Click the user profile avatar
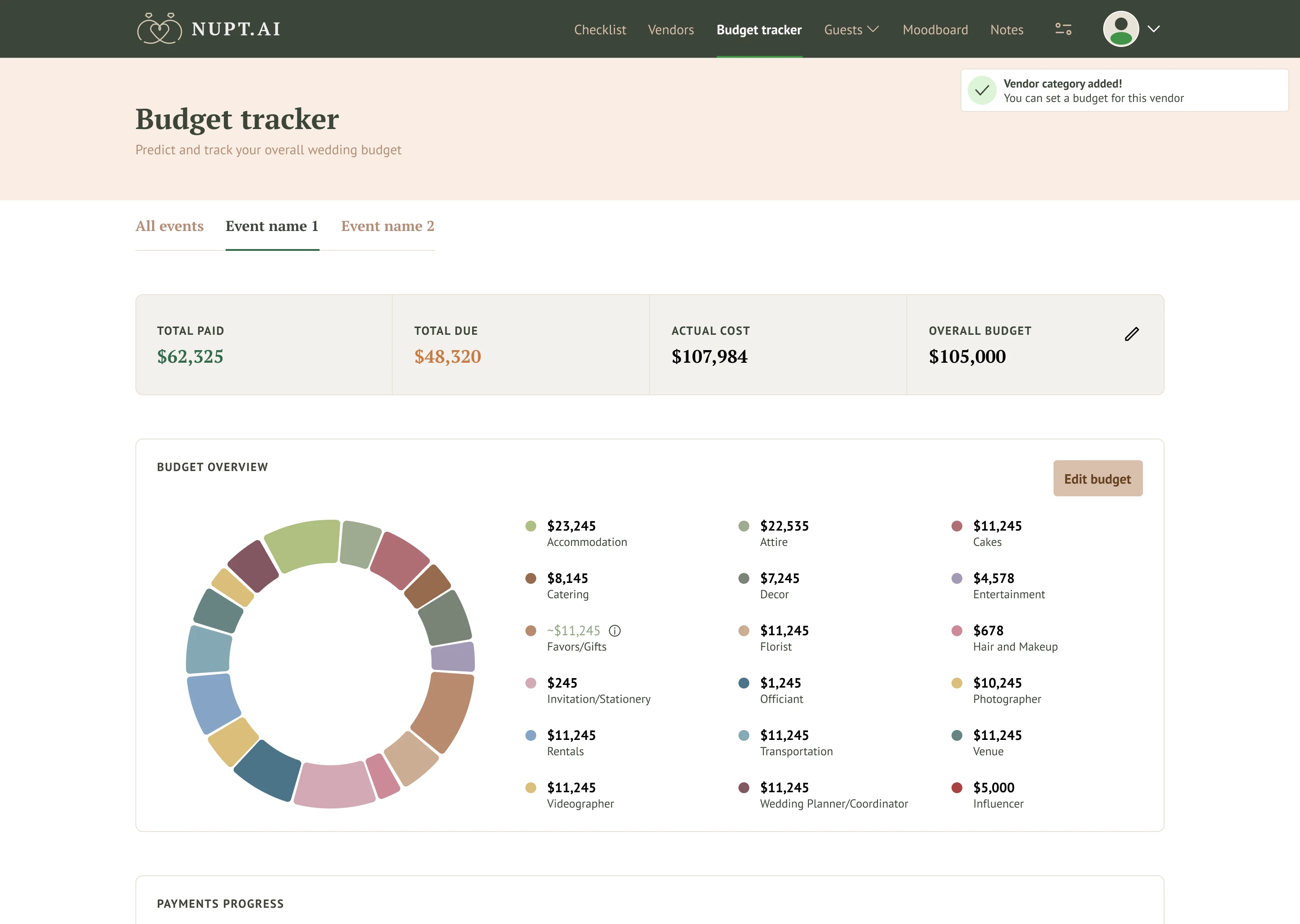The image size is (1300, 924). [x=1120, y=29]
